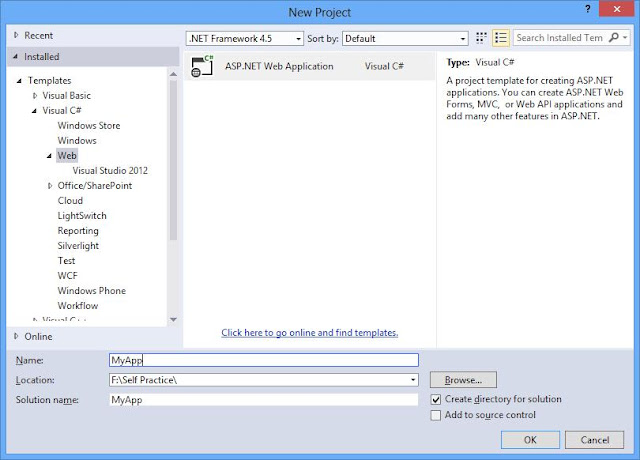Select ASP.NET Web Application template row
640x460 pixels.
click(x=309, y=66)
